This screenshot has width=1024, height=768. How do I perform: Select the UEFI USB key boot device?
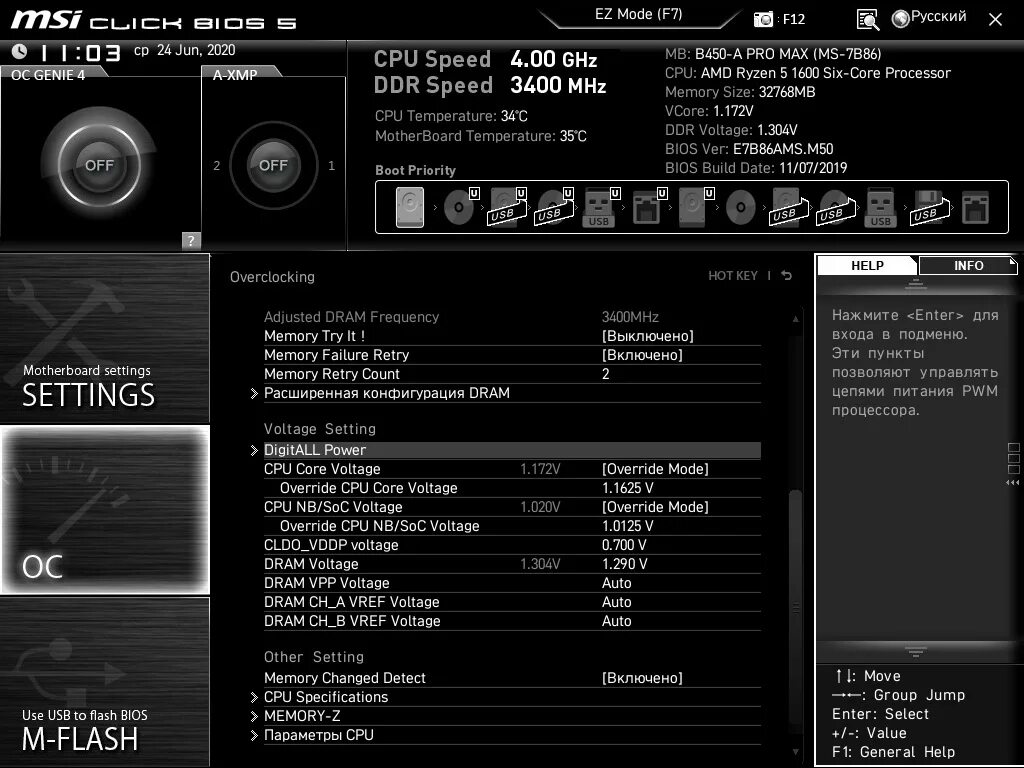pyautogui.click(x=601, y=207)
